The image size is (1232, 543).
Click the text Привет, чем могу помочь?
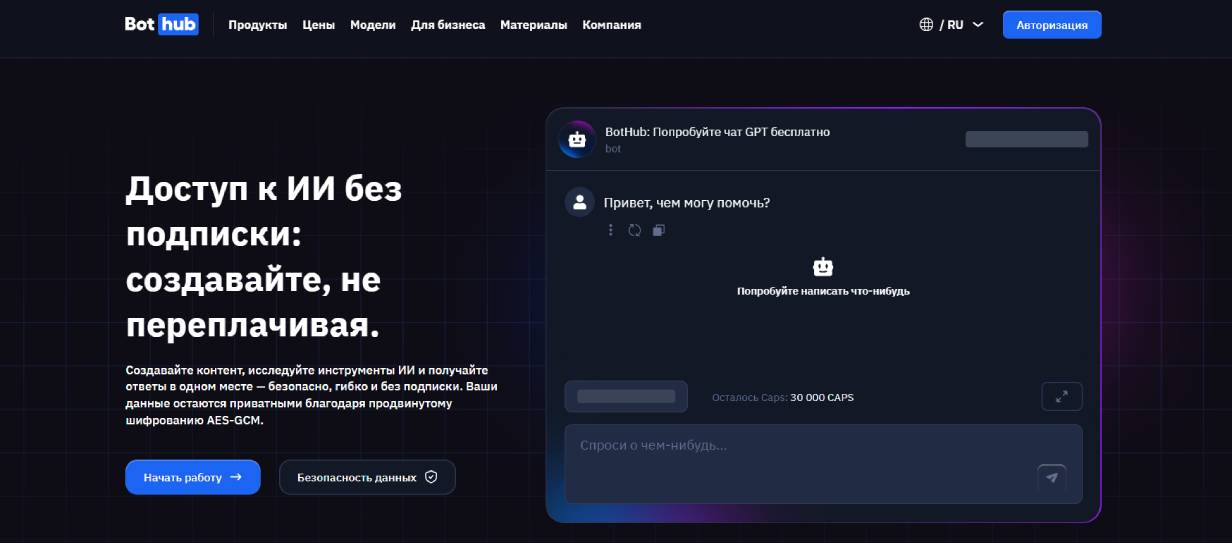(x=687, y=202)
